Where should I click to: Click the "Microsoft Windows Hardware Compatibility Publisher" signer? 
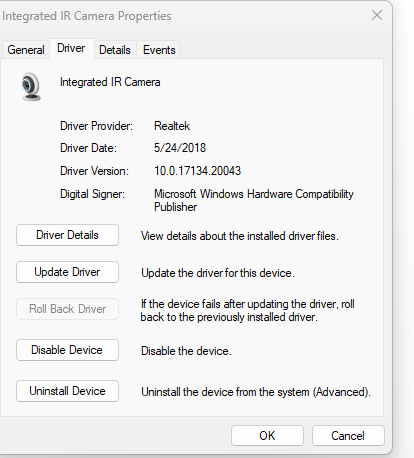[x=254, y=200]
